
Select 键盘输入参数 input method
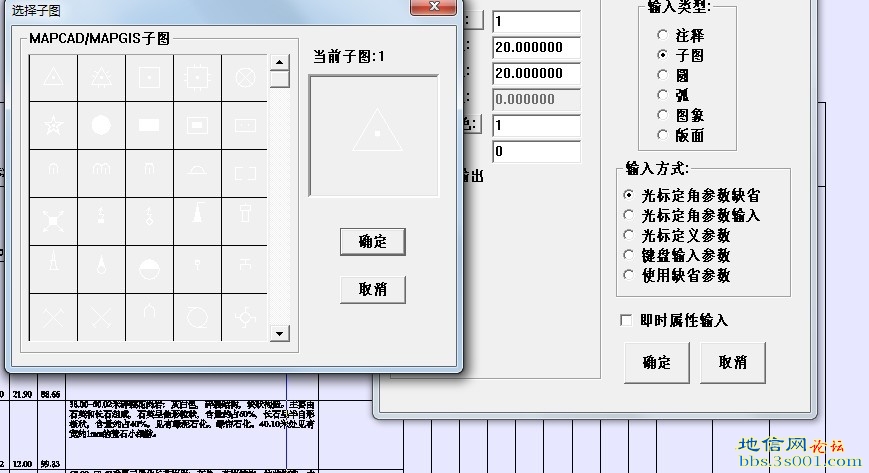[x=628, y=255]
